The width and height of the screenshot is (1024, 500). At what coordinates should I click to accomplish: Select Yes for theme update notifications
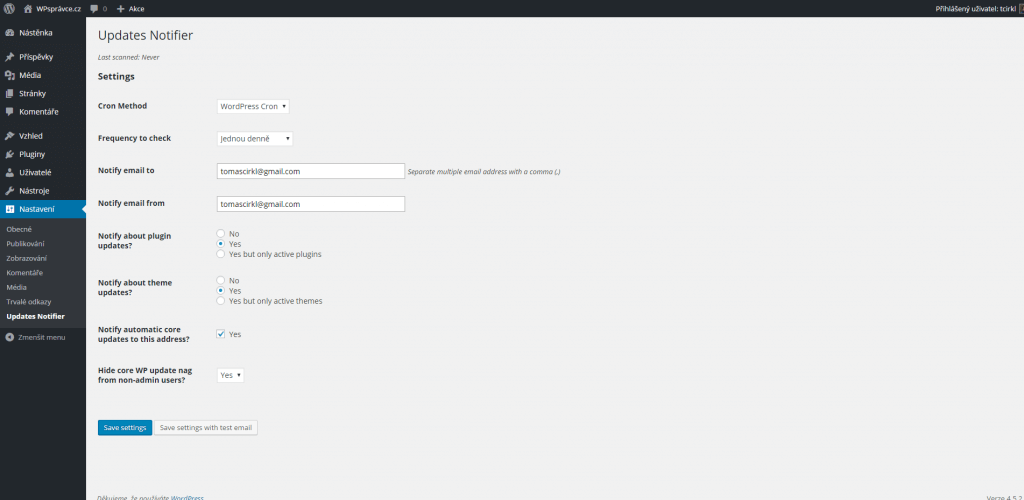pyautogui.click(x=221, y=290)
